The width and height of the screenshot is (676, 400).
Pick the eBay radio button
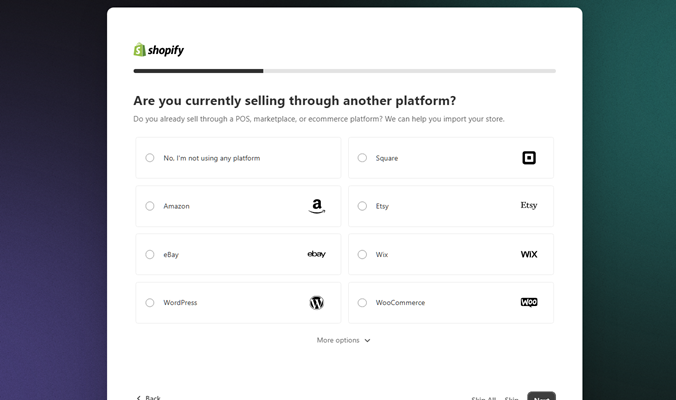click(150, 254)
